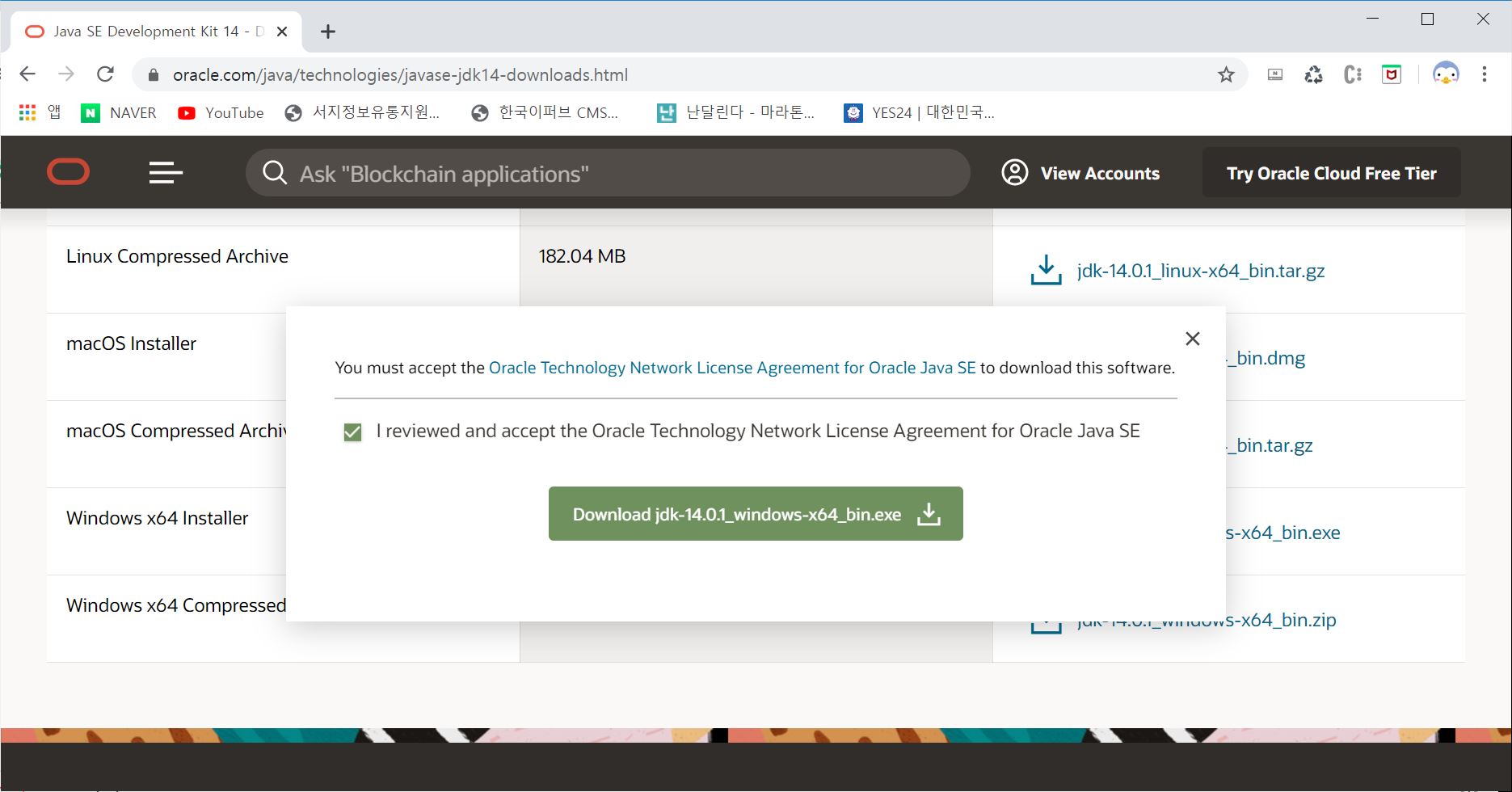Close the Java SE Development Kit tab
Image resolution: width=1512 pixels, height=792 pixels.
[x=282, y=32]
